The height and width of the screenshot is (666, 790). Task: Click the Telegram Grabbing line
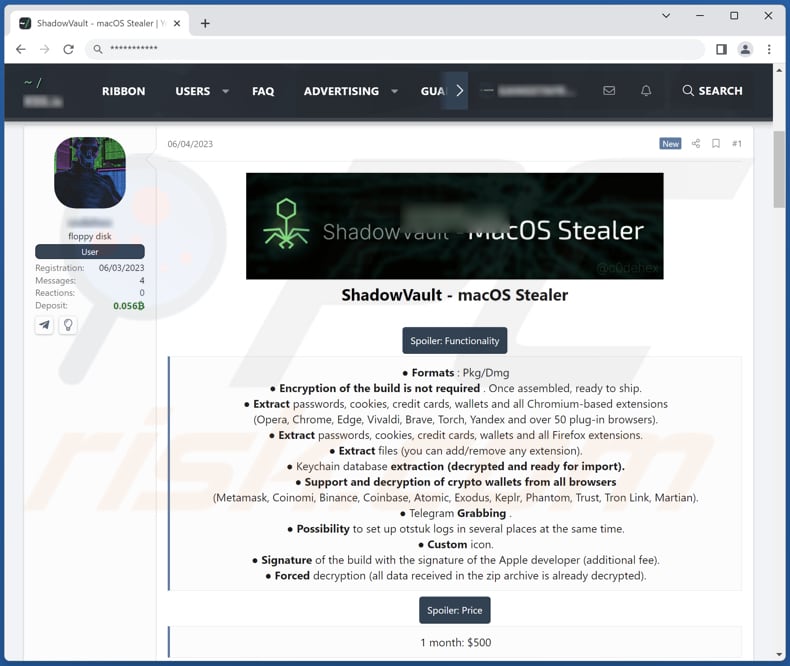pyautogui.click(x=455, y=513)
